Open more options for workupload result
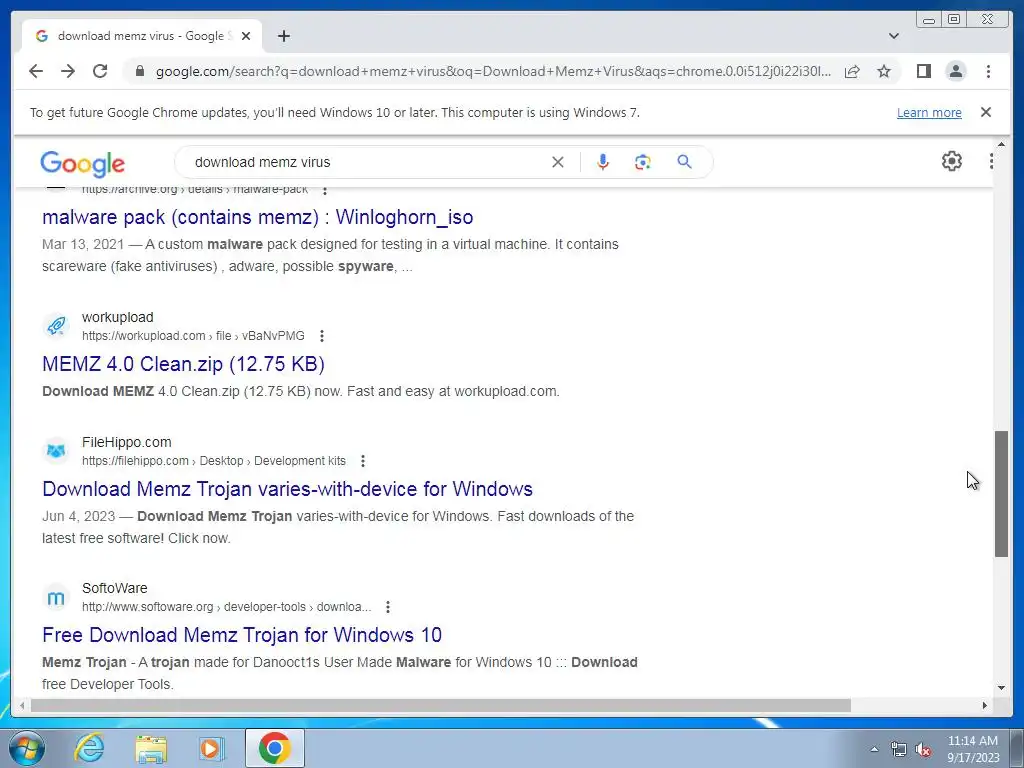This screenshot has width=1024, height=768. (x=321, y=336)
